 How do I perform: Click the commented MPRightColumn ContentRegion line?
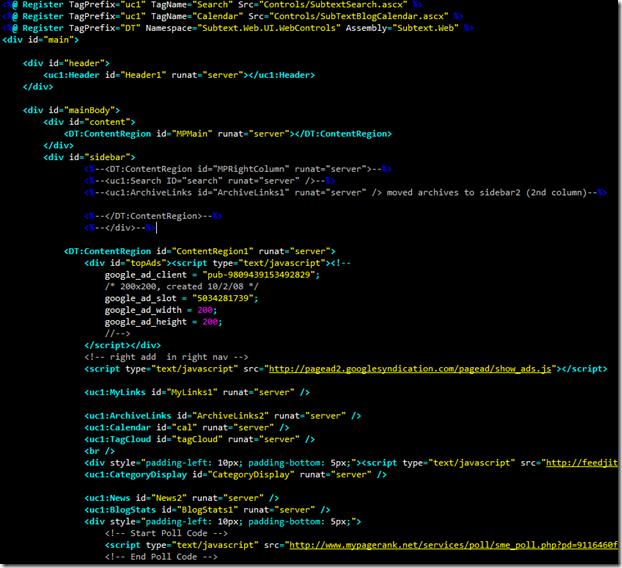click(x=238, y=169)
